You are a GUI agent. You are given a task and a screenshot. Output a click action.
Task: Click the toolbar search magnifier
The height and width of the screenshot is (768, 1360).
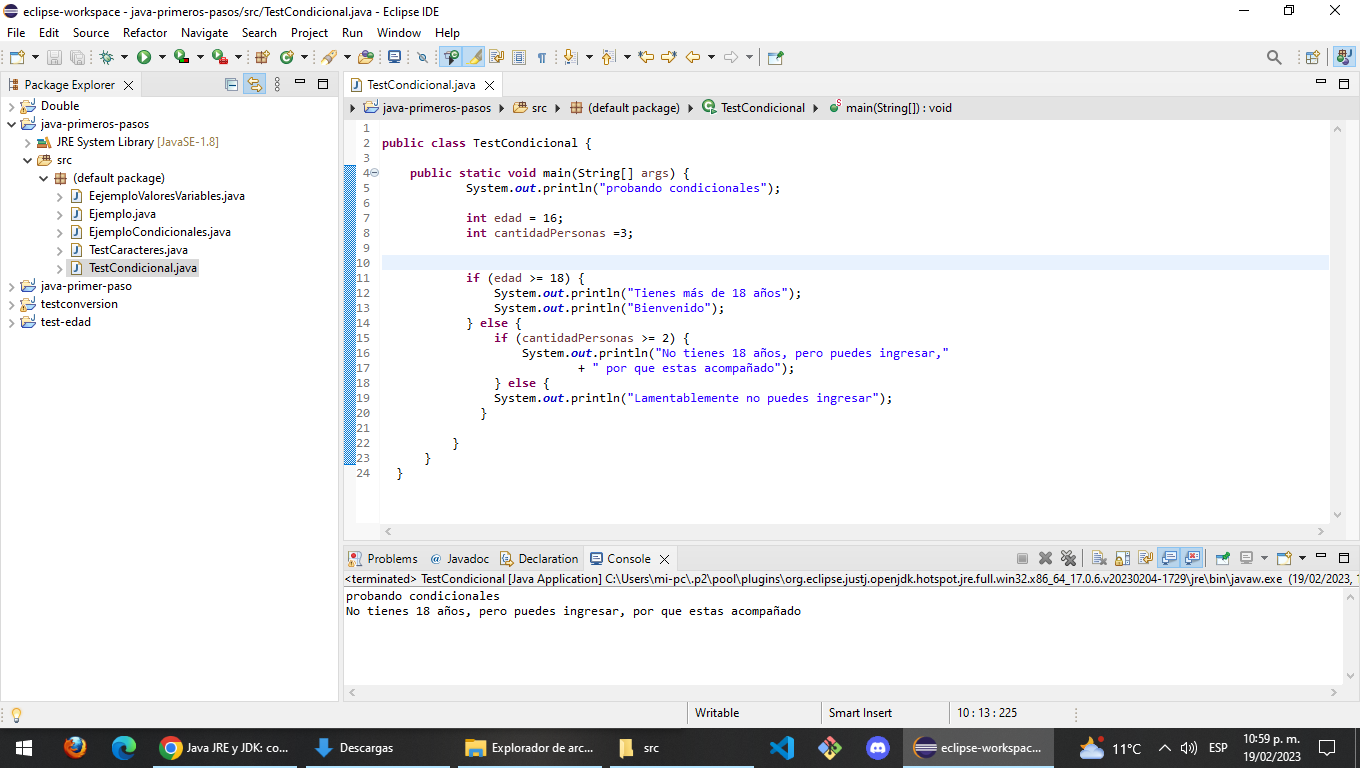(1274, 58)
